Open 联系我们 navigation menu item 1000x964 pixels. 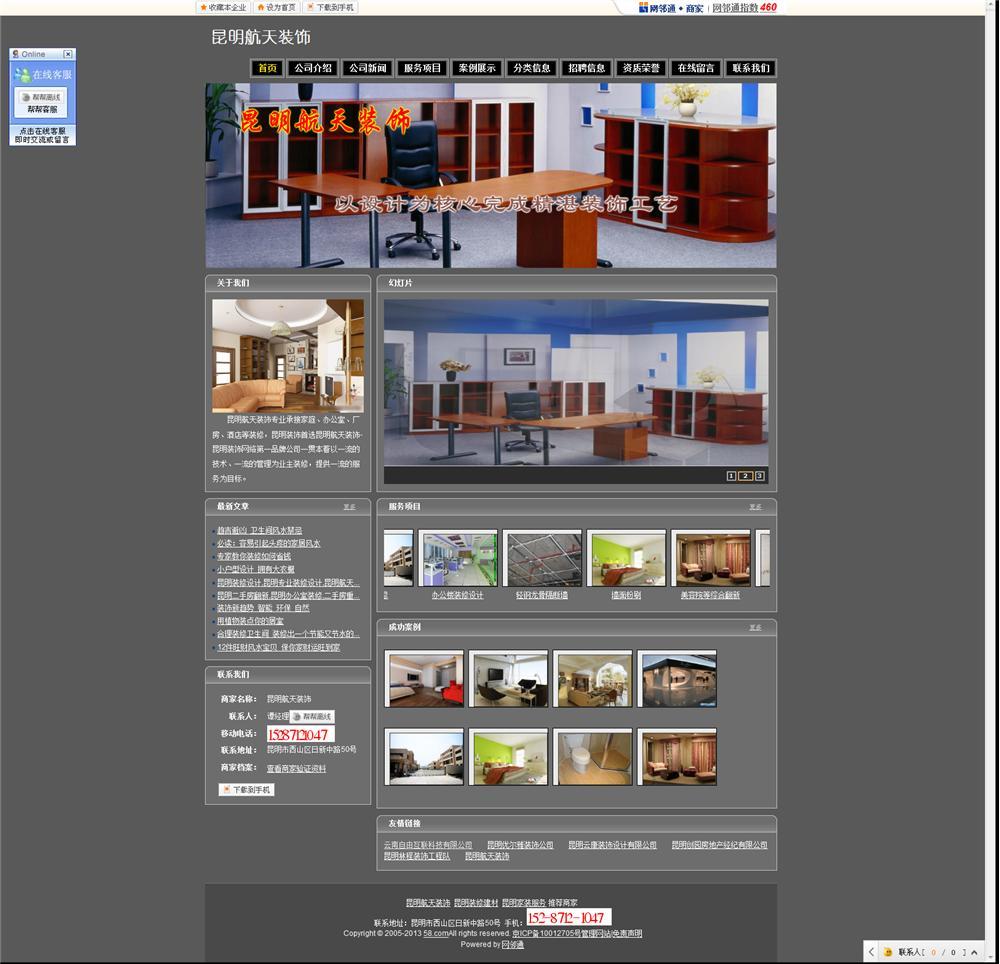(750, 68)
